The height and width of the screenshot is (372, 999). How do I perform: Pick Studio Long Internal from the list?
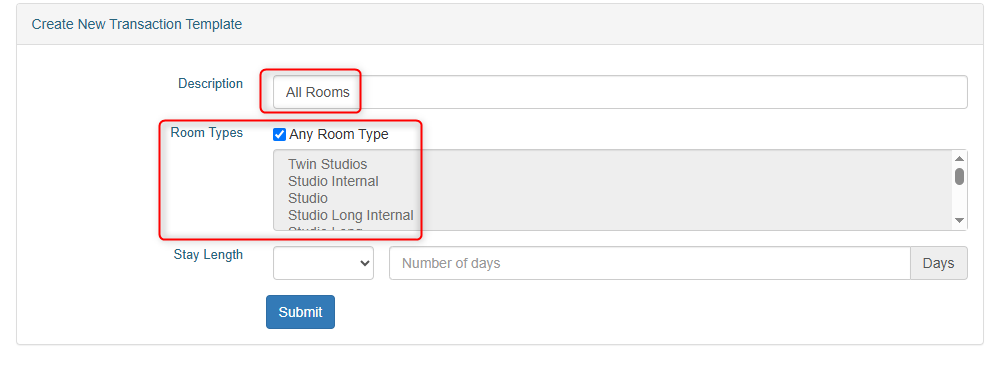point(350,215)
